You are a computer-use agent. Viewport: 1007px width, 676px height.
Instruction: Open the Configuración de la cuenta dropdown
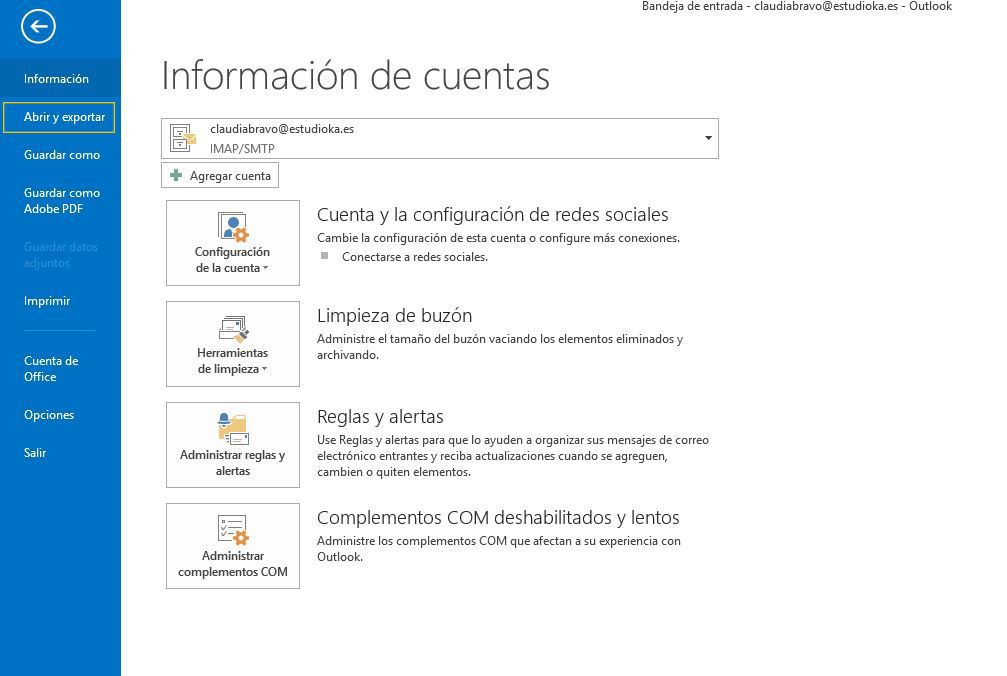click(232, 243)
